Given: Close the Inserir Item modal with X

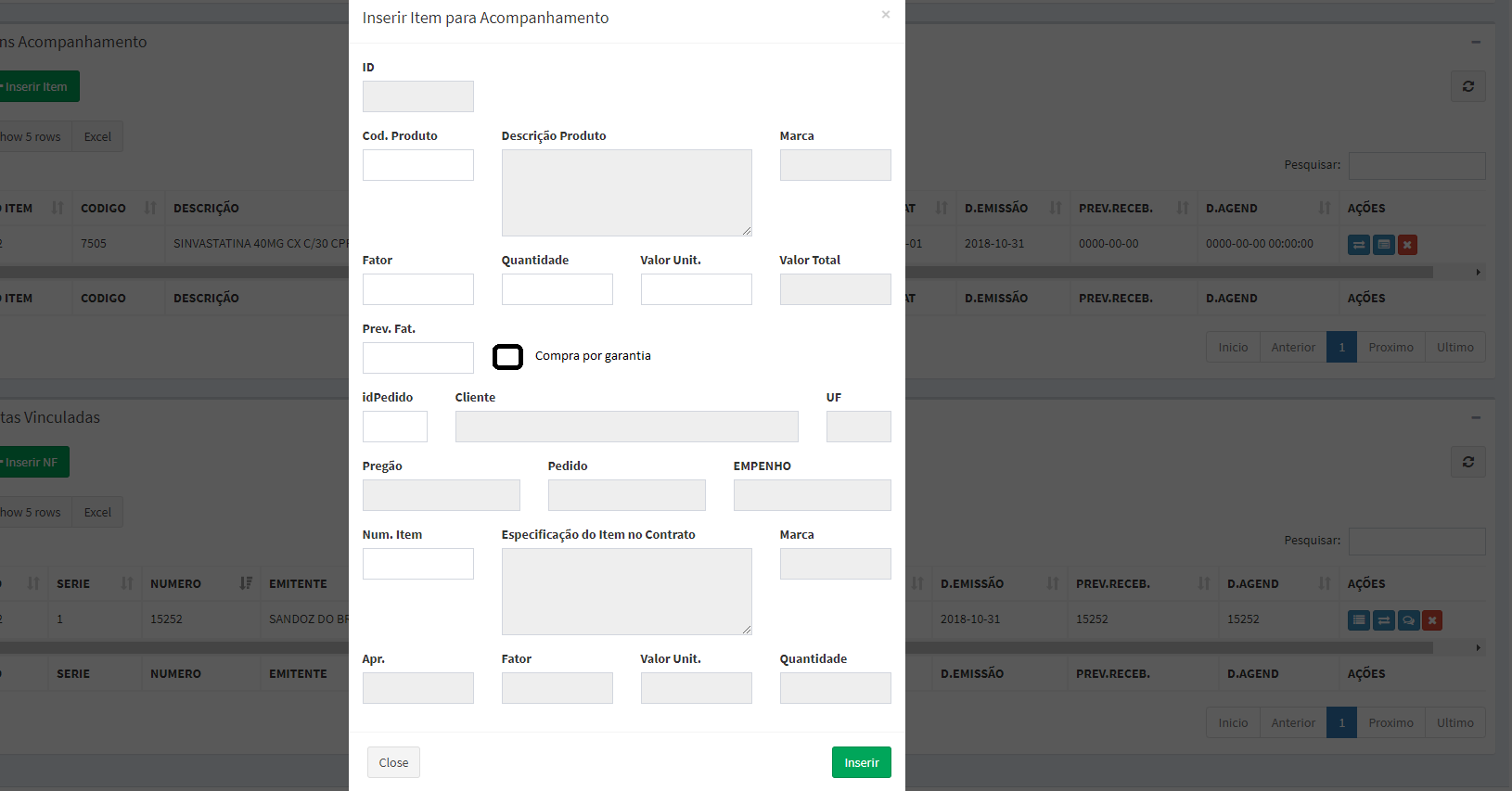Looking at the screenshot, I should 885,15.
